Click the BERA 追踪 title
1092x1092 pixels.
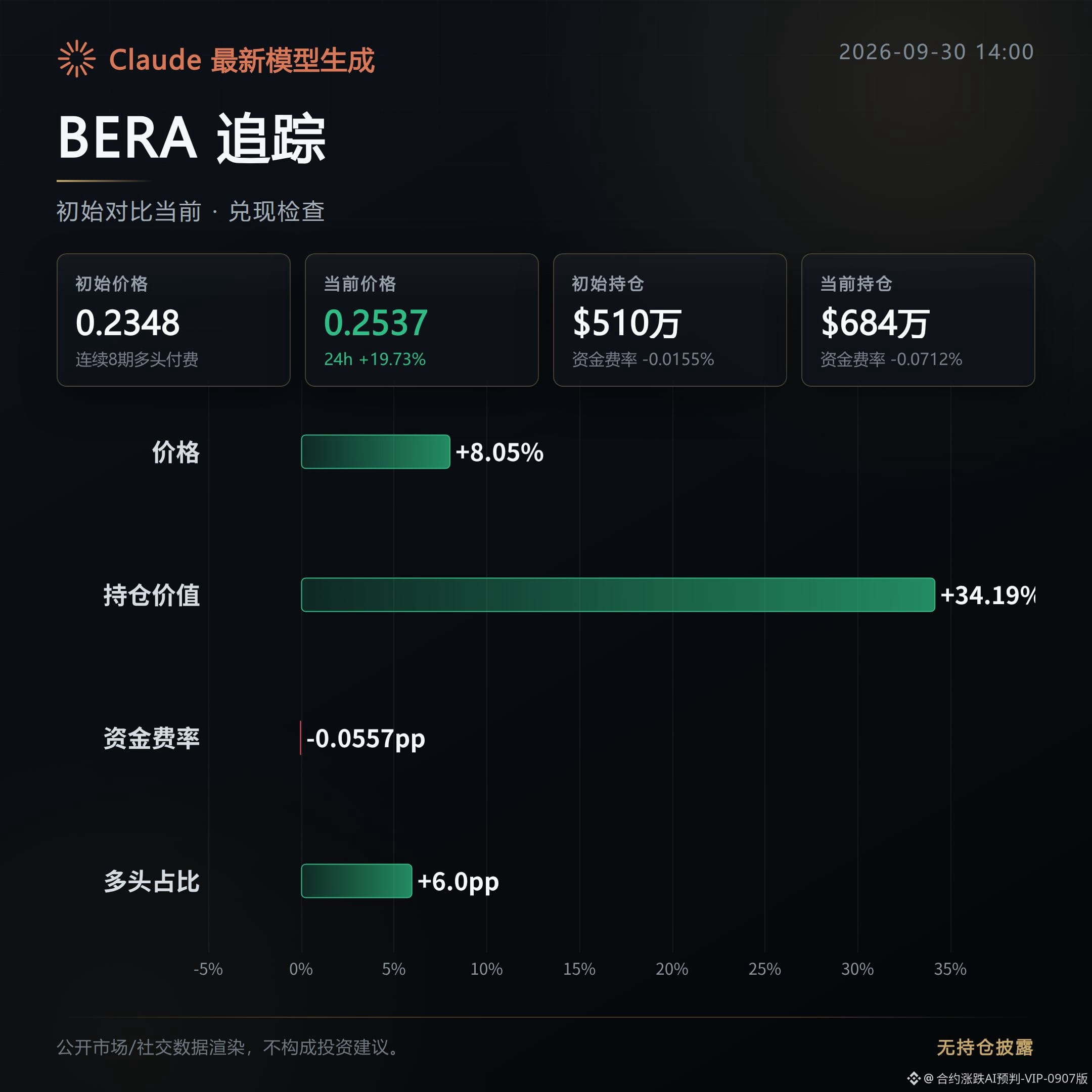click(192, 138)
